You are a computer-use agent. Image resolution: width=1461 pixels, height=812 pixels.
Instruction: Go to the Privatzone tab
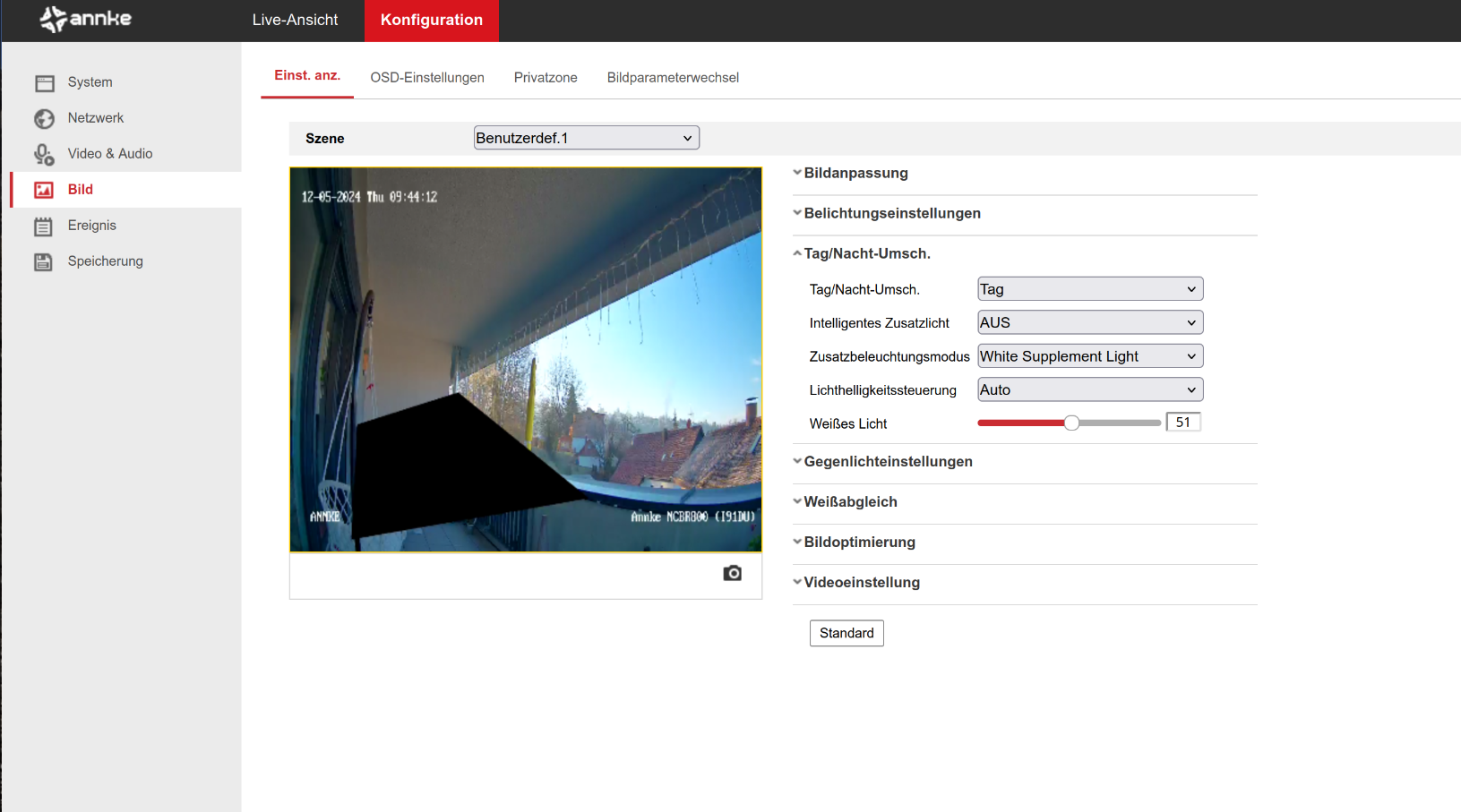(546, 78)
